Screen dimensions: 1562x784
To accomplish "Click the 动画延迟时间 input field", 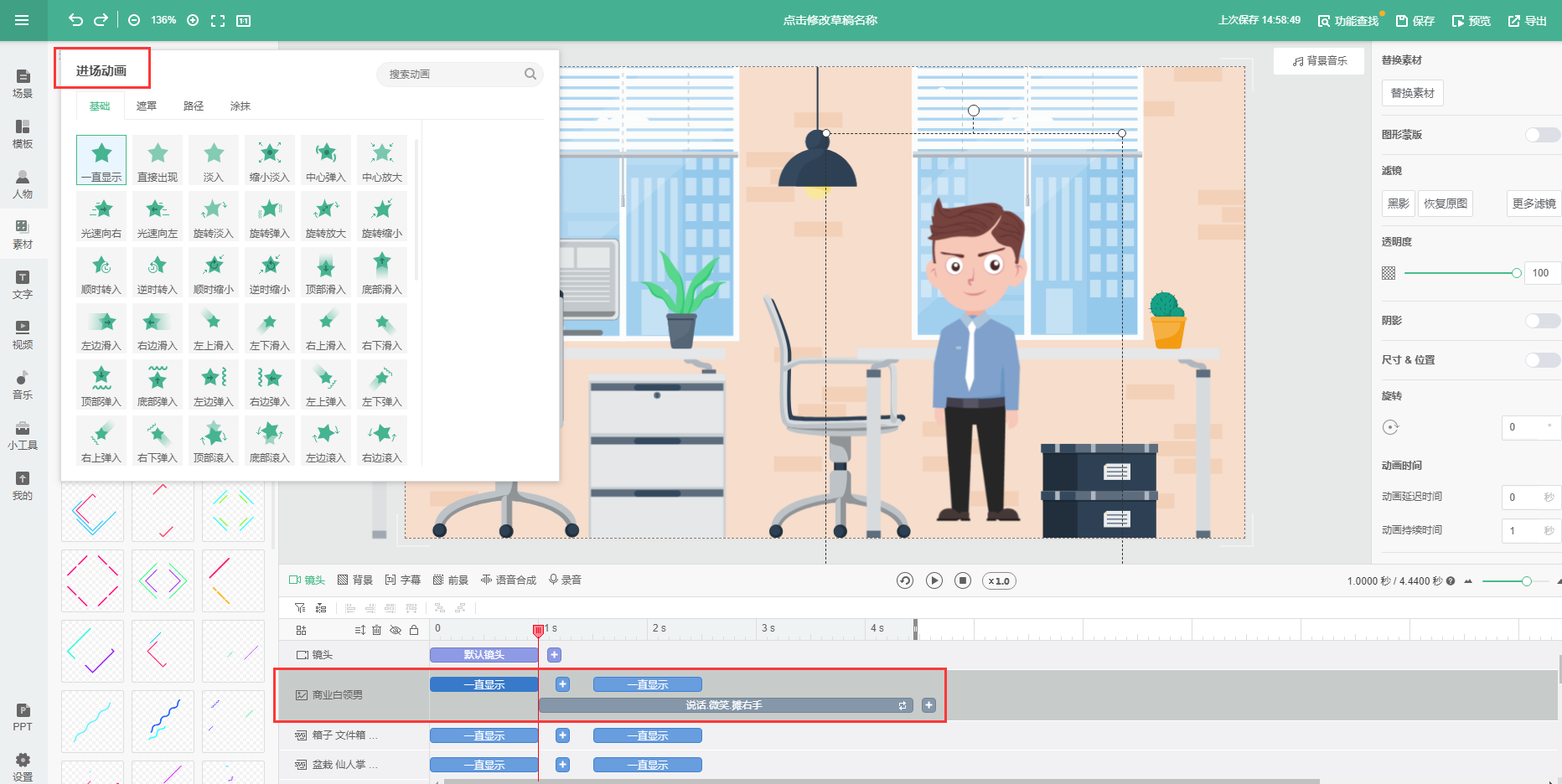I will 1531,497.
